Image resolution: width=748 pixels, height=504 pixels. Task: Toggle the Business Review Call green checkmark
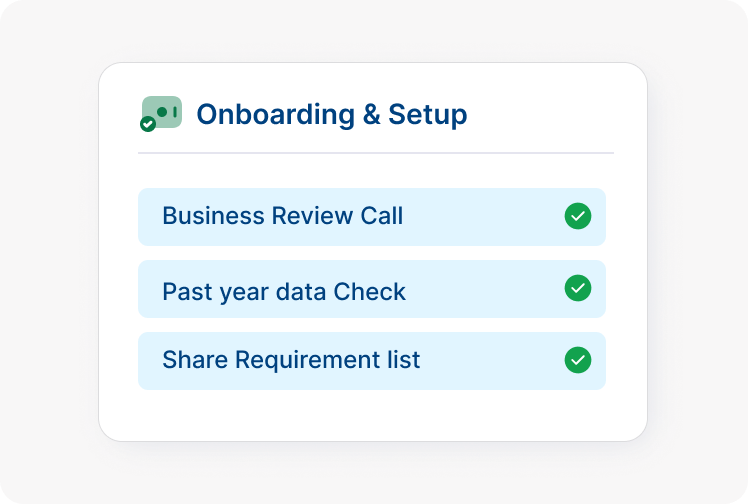pyautogui.click(x=578, y=216)
